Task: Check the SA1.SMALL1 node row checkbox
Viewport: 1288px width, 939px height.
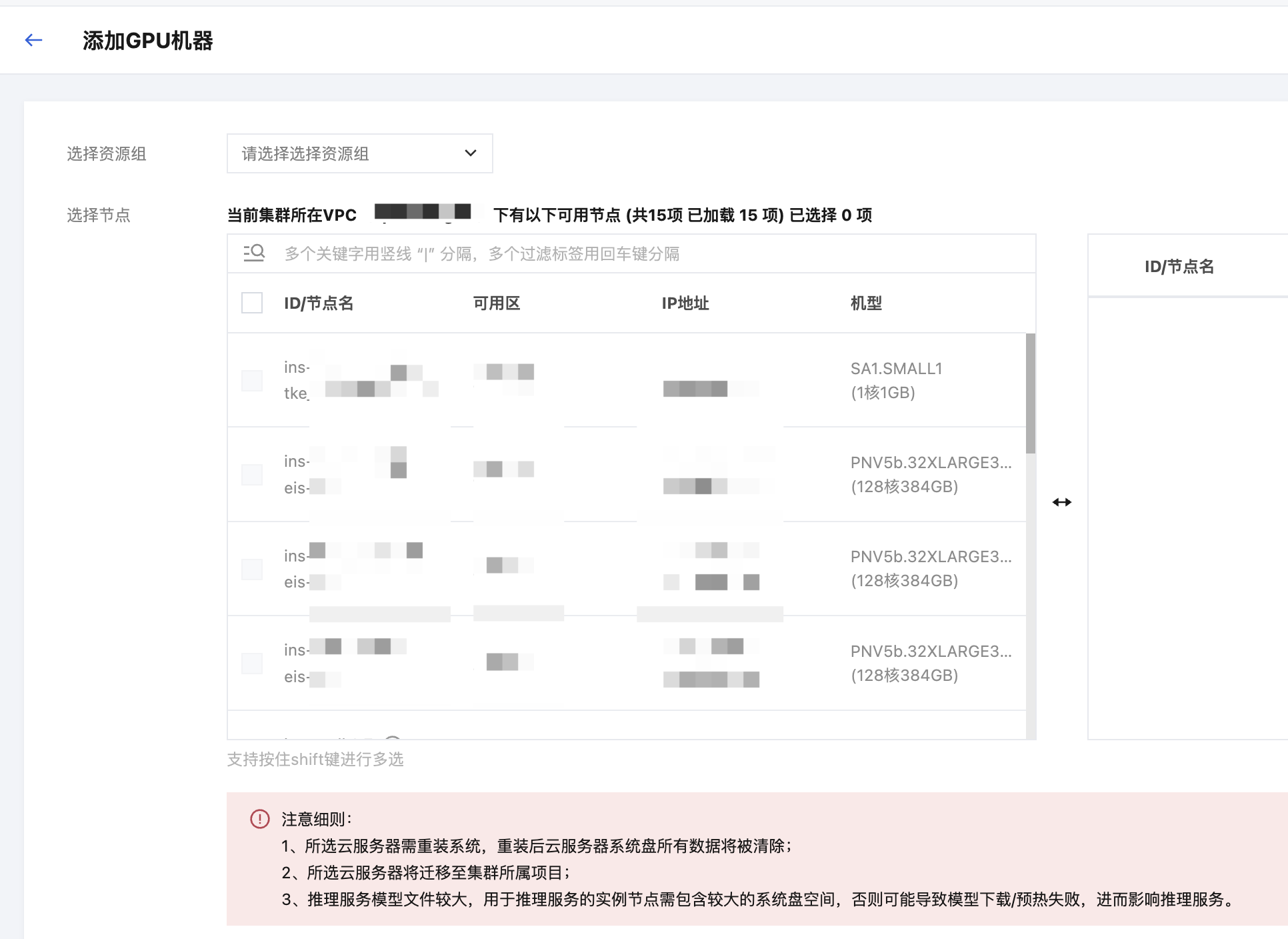Action: [x=252, y=381]
